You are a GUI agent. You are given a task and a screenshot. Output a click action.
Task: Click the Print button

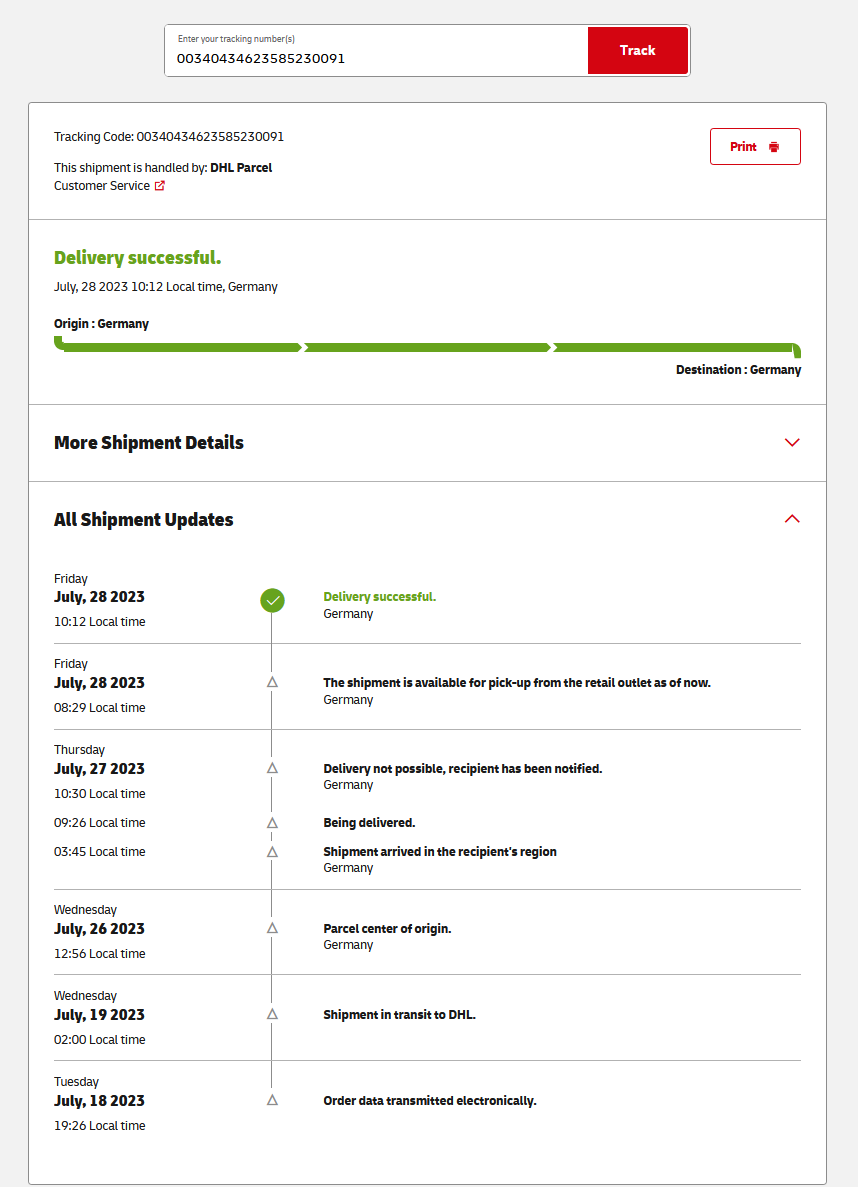coord(754,147)
